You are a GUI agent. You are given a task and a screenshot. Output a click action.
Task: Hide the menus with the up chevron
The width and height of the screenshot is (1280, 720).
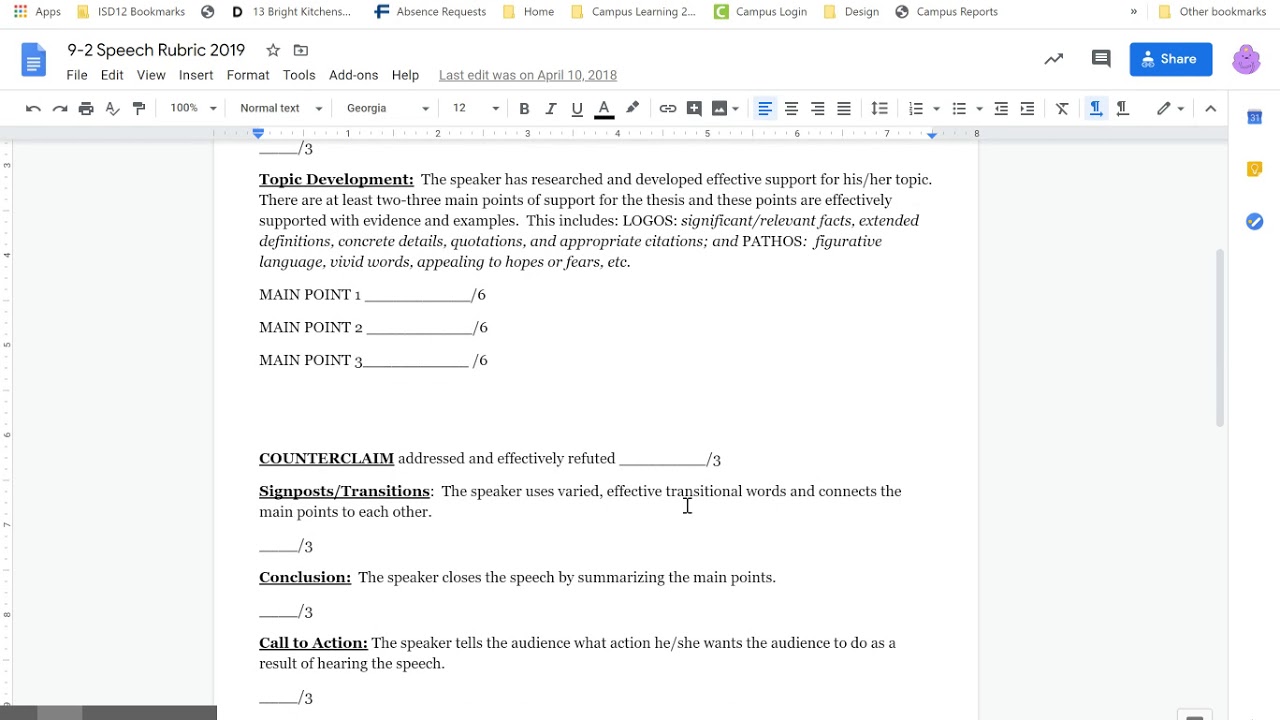1211,108
